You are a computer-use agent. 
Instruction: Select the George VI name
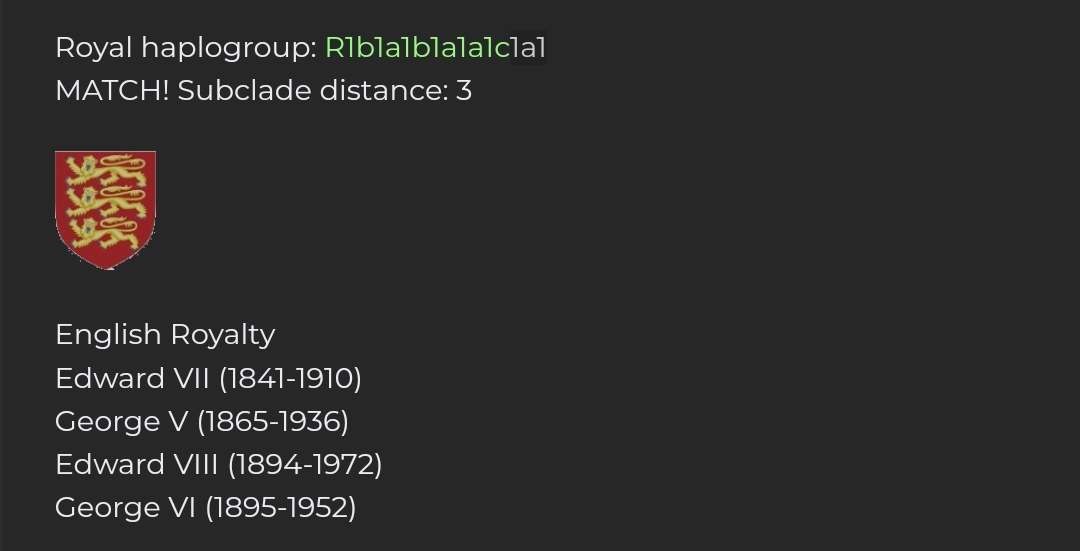[126, 507]
